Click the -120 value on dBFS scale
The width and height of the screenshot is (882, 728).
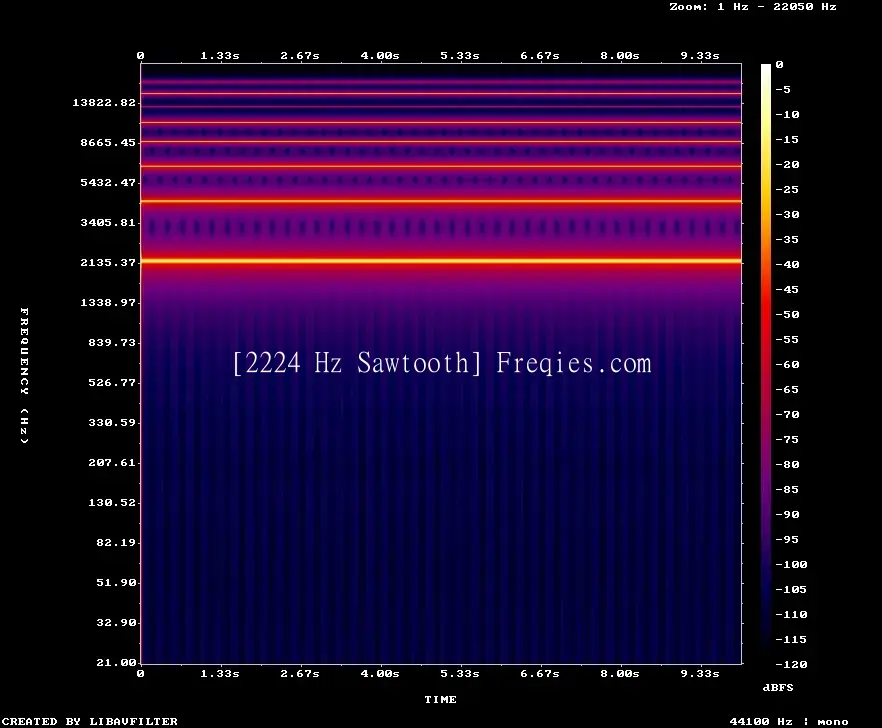[x=791, y=664]
